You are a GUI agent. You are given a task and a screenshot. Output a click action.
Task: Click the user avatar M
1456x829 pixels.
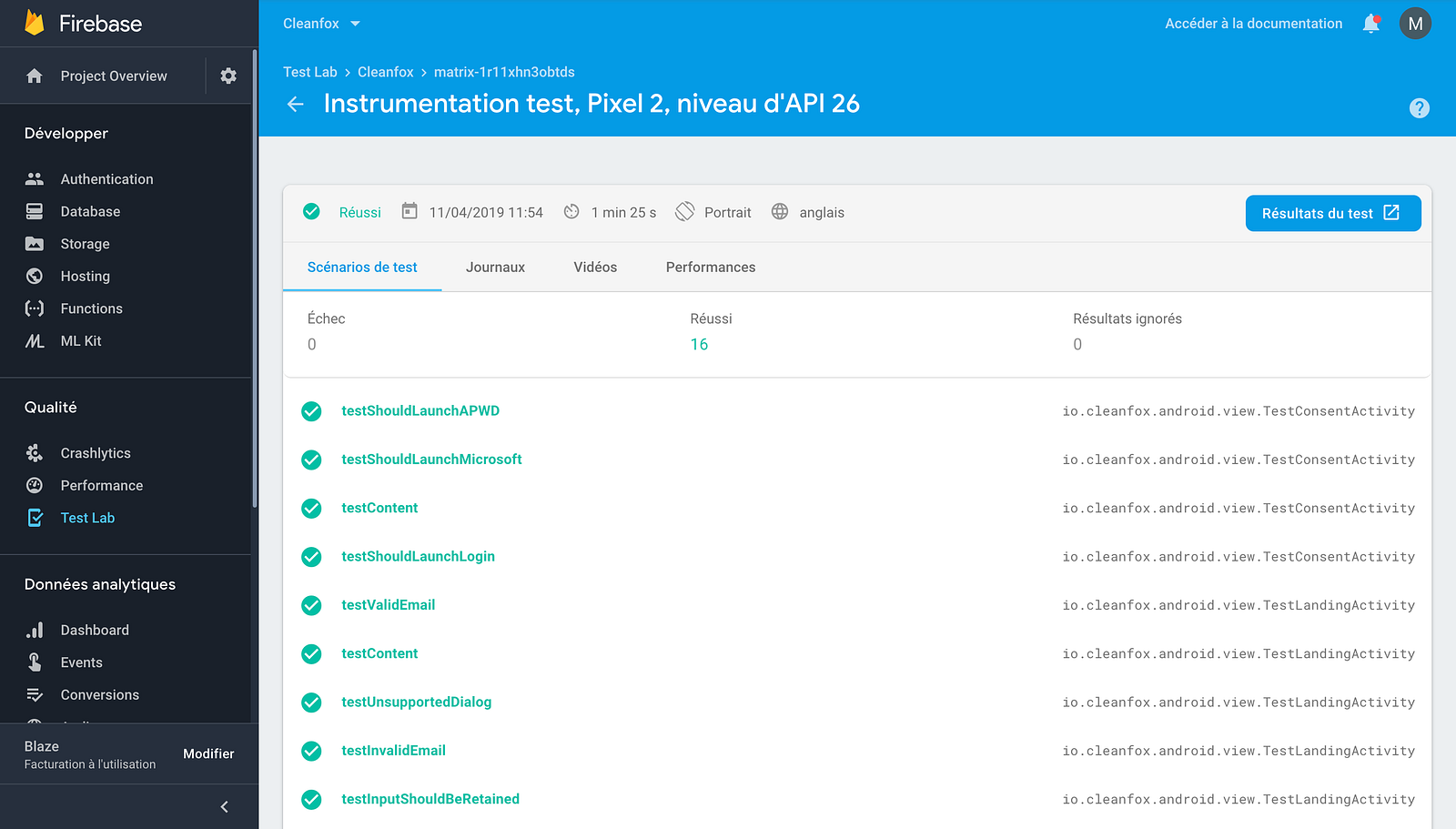click(x=1415, y=24)
